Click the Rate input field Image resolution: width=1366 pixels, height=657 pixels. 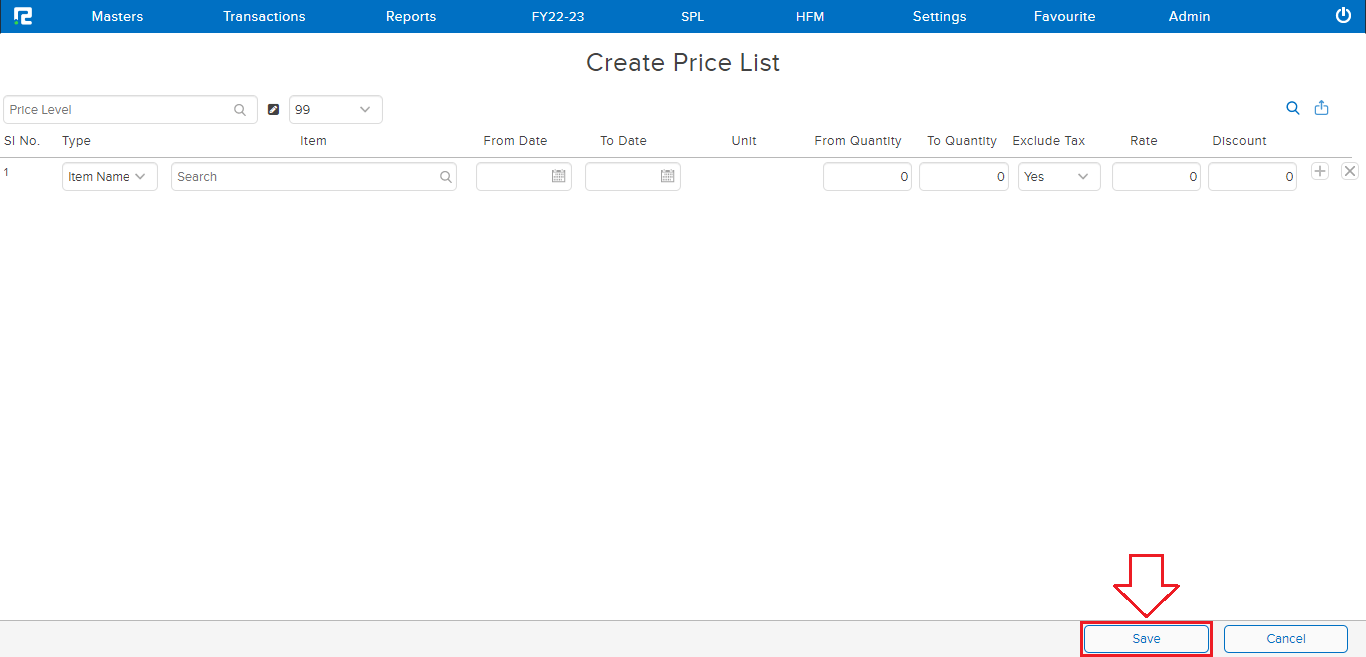click(1155, 177)
